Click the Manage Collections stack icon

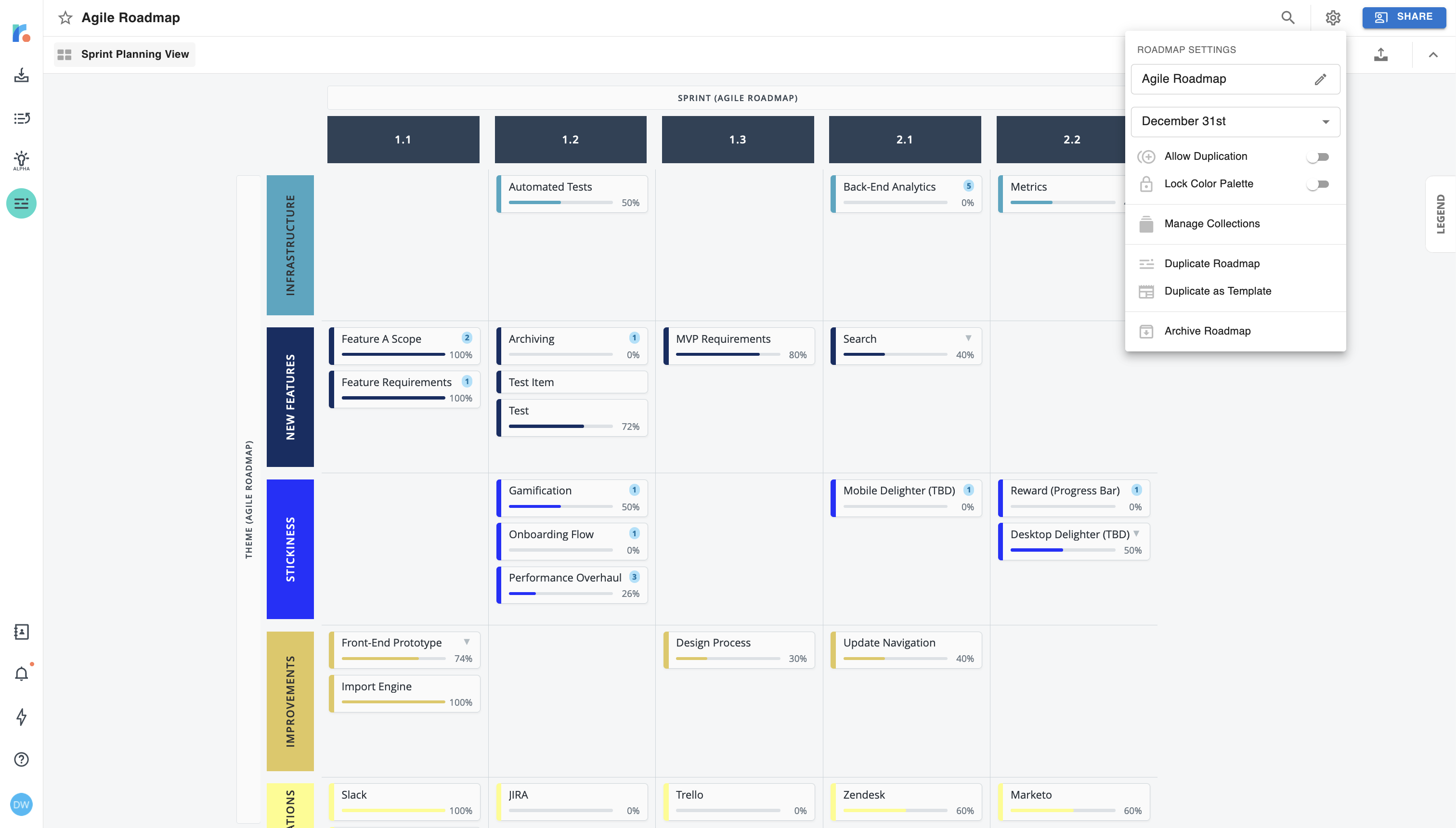tap(1146, 224)
